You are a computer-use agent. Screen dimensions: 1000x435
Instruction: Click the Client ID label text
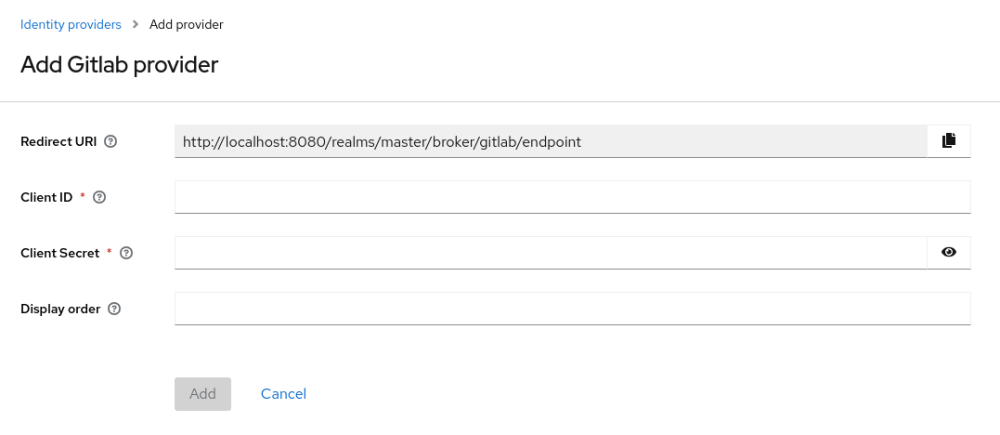click(47, 198)
